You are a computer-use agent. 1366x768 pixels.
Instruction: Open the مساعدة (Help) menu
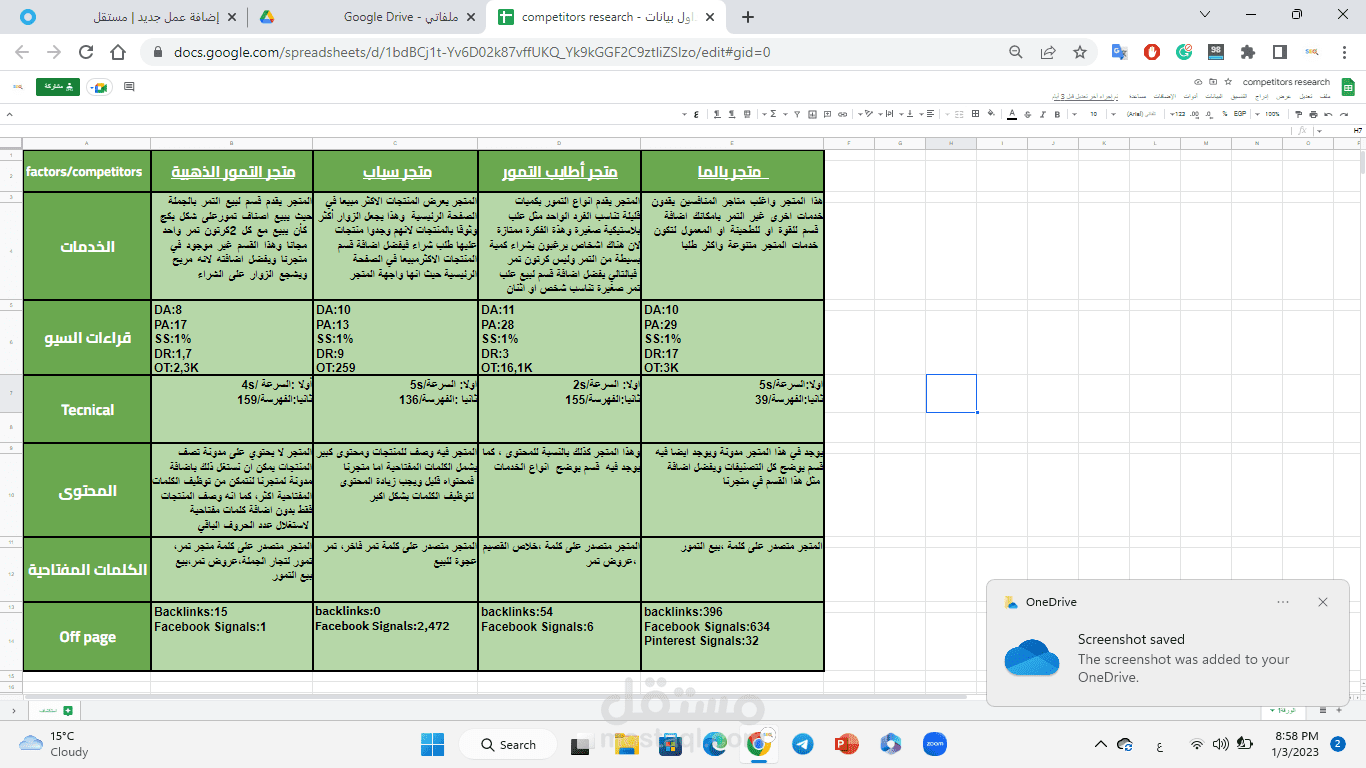(x=1138, y=96)
